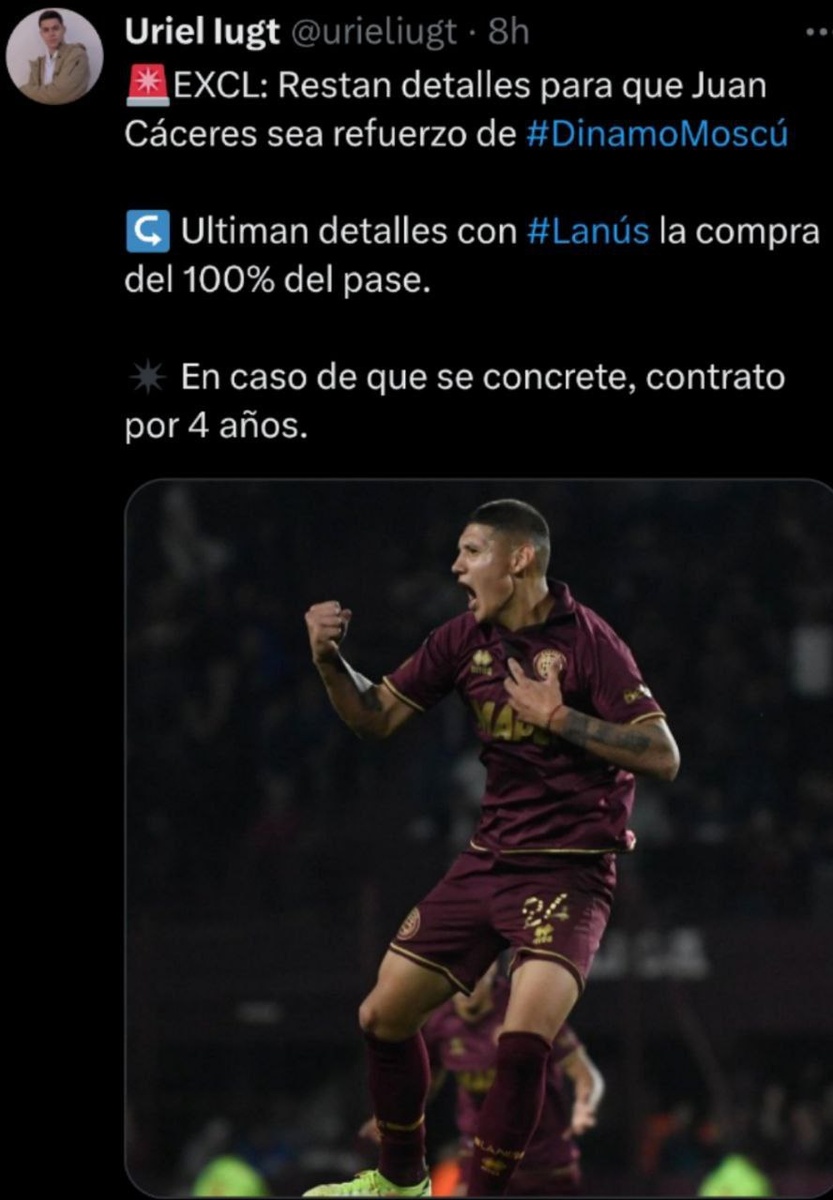This screenshot has height=1200, width=833.
Task: Open the tweet's more options dots
Action: coord(817,33)
